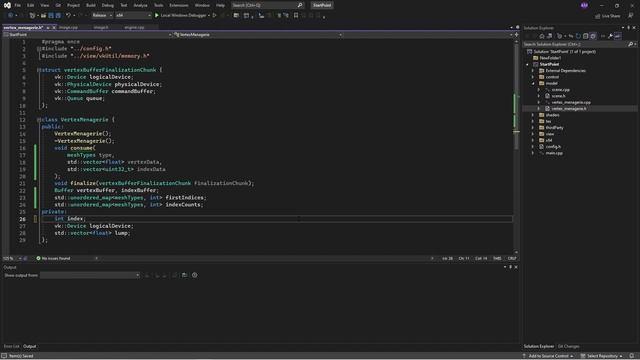Click the Live Share button

click(x=607, y=16)
